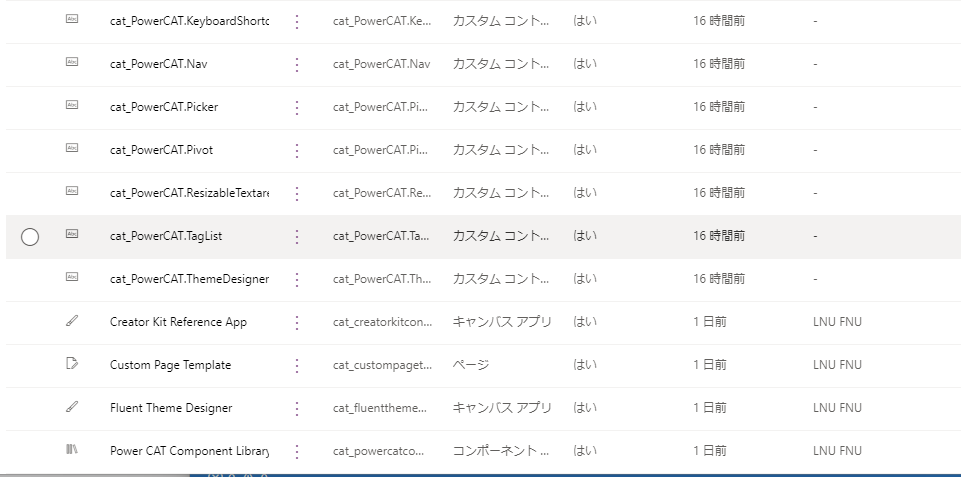Open more actions for cat_PowerCAT.Pivot
The width and height of the screenshot is (961, 477).
pyautogui.click(x=297, y=150)
